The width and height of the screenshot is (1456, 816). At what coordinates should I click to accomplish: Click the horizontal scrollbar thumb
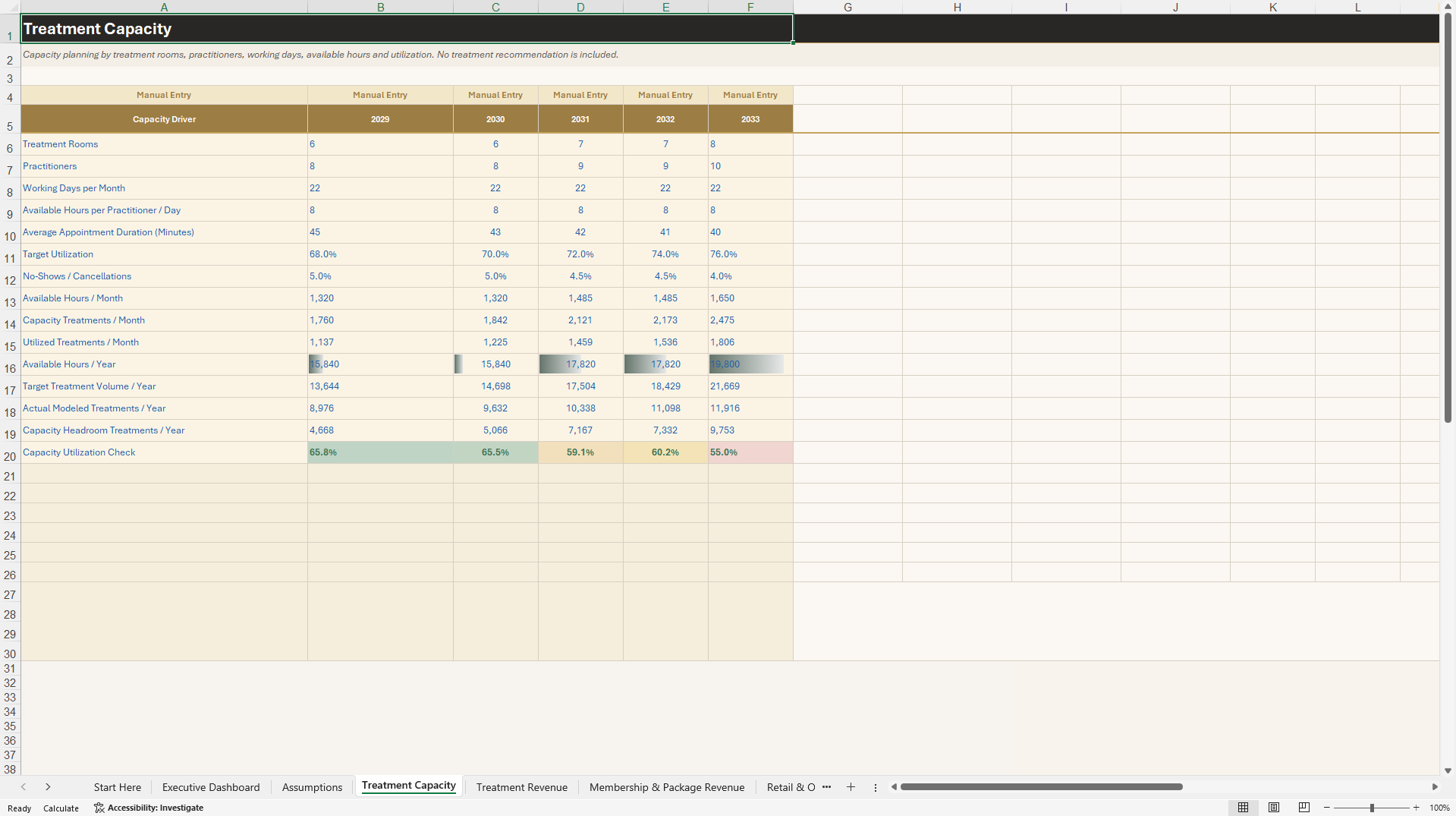pyautogui.click(x=1041, y=787)
